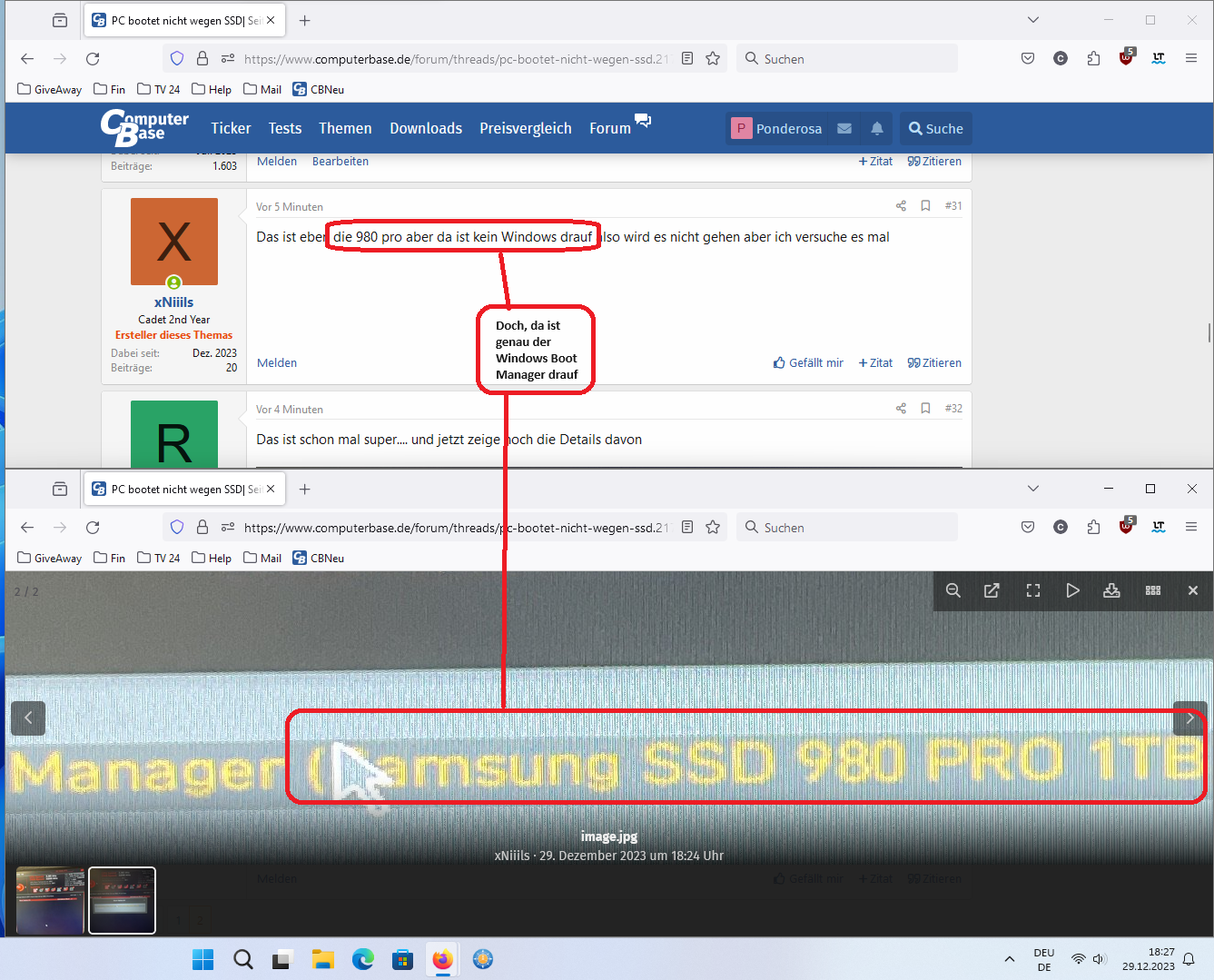The width and height of the screenshot is (1214, 980).
Task: Open new tab plus in lower window
Action: tap(305, 490)
